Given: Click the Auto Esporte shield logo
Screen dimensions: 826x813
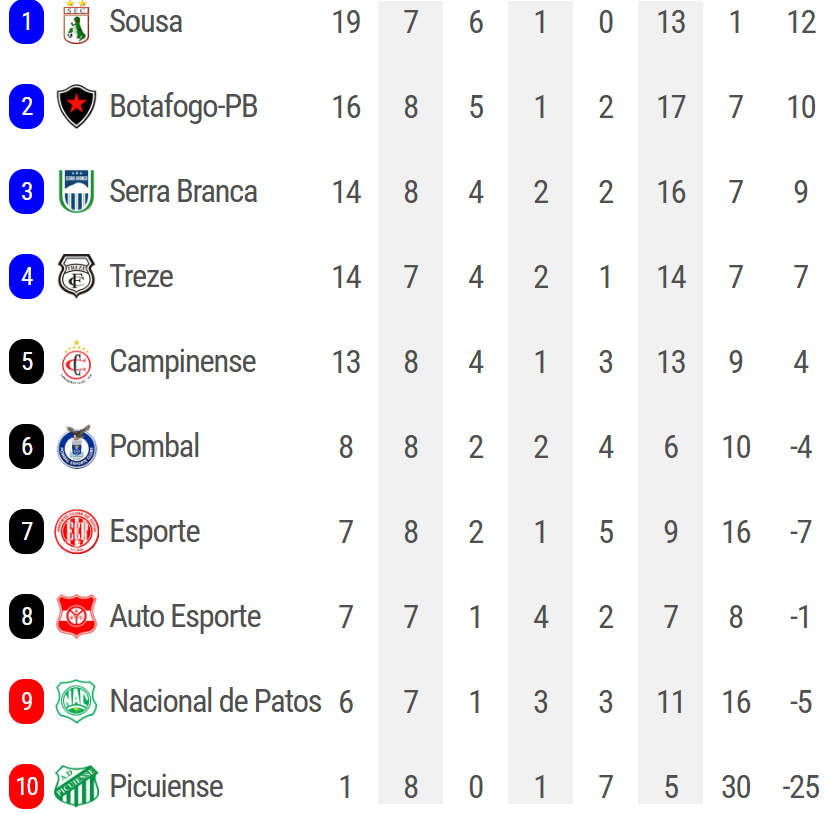Looking at the screenshot, I should coord(76,617).
